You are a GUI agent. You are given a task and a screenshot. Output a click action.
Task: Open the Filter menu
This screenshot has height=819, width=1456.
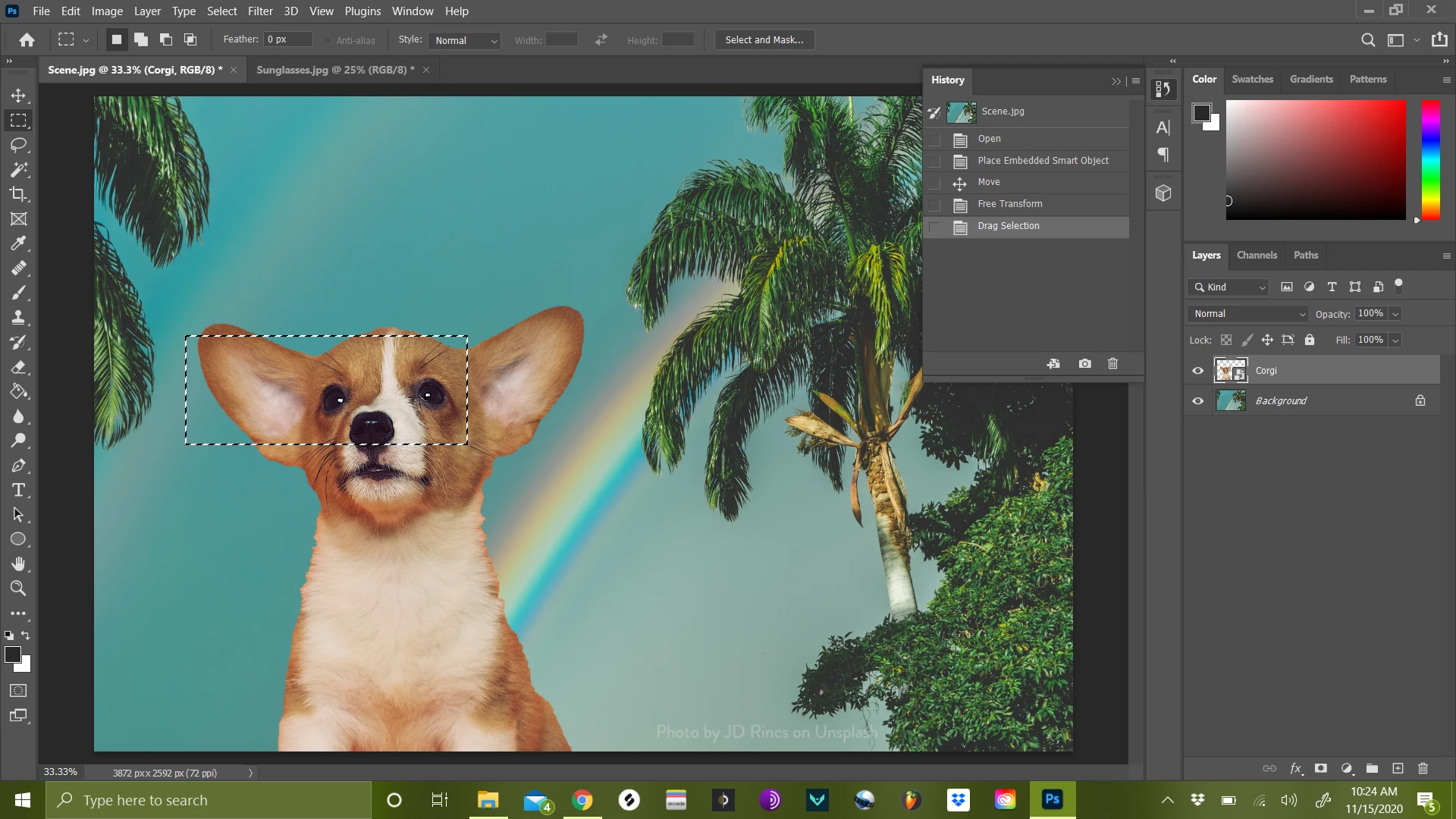(x=259, y=11)
